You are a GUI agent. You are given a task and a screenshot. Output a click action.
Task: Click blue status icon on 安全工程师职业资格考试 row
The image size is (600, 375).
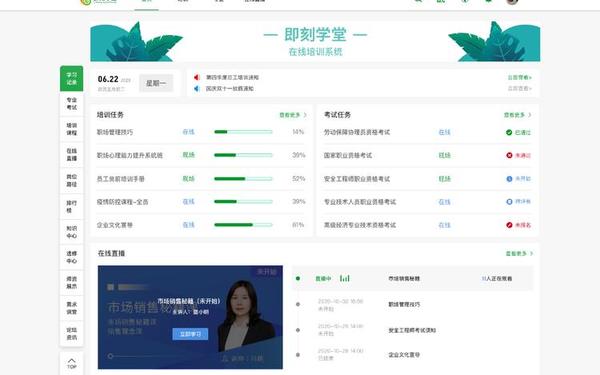509,179
